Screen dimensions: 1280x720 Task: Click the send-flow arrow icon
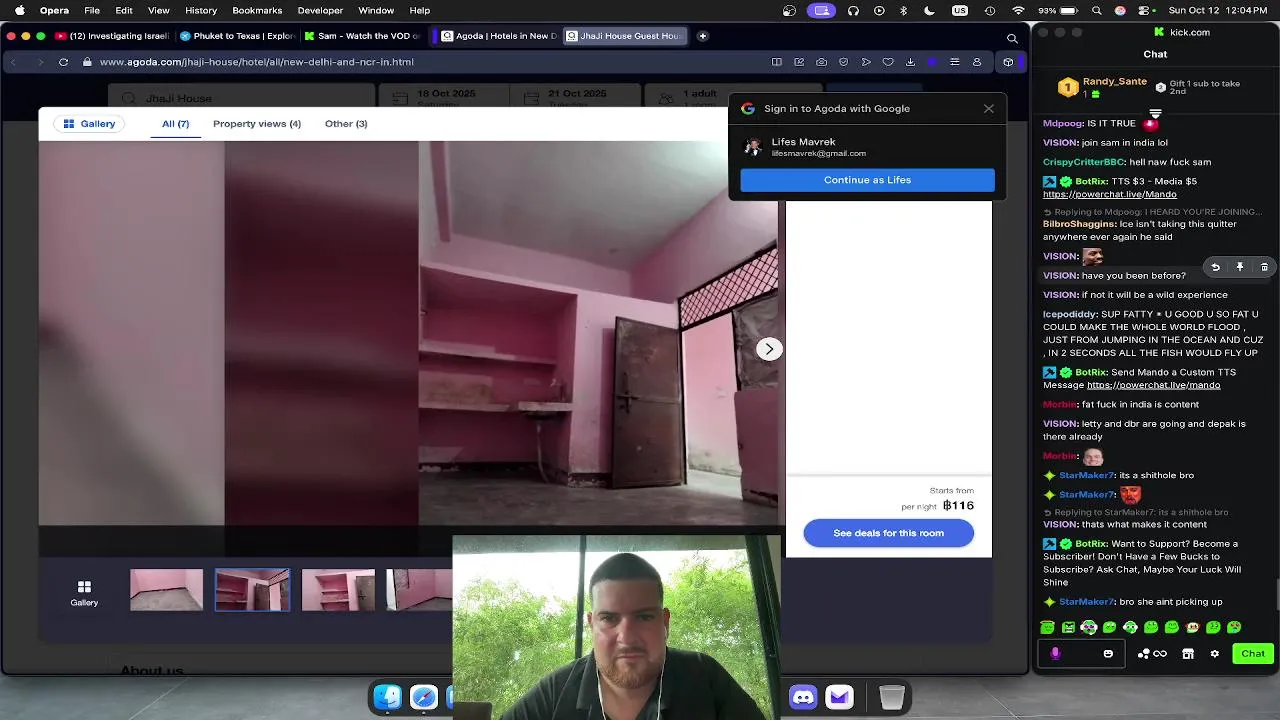(866, 62)
